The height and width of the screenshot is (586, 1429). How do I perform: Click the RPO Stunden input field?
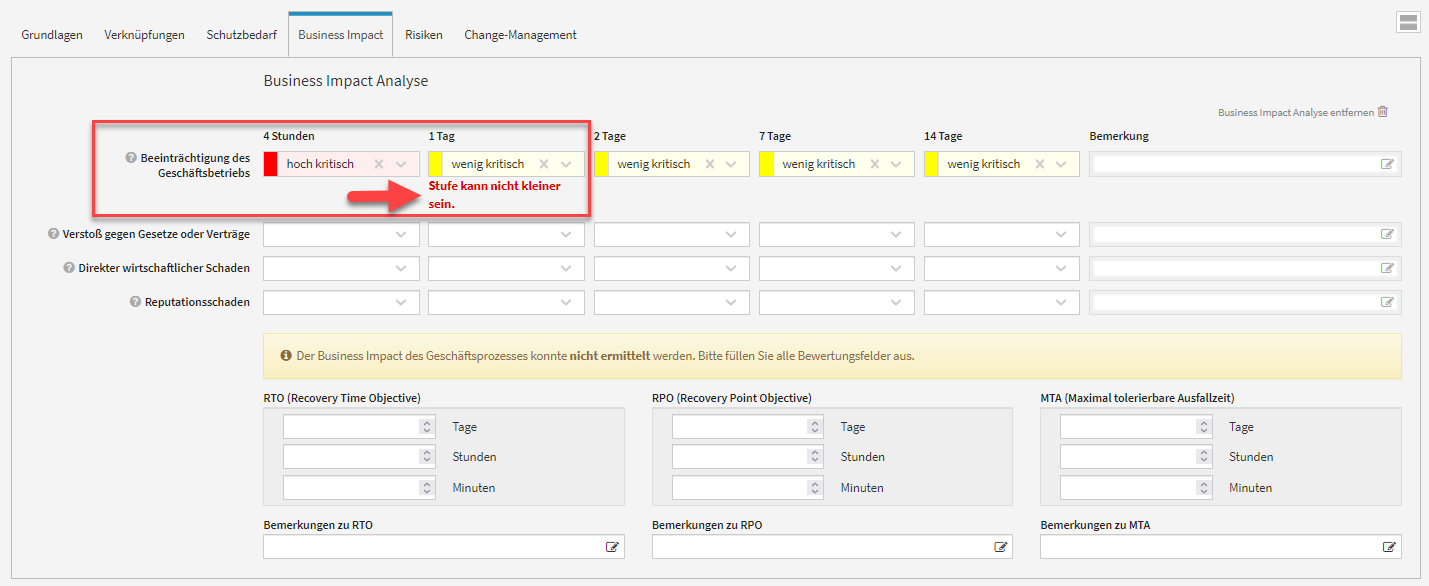tap(738, 457)
